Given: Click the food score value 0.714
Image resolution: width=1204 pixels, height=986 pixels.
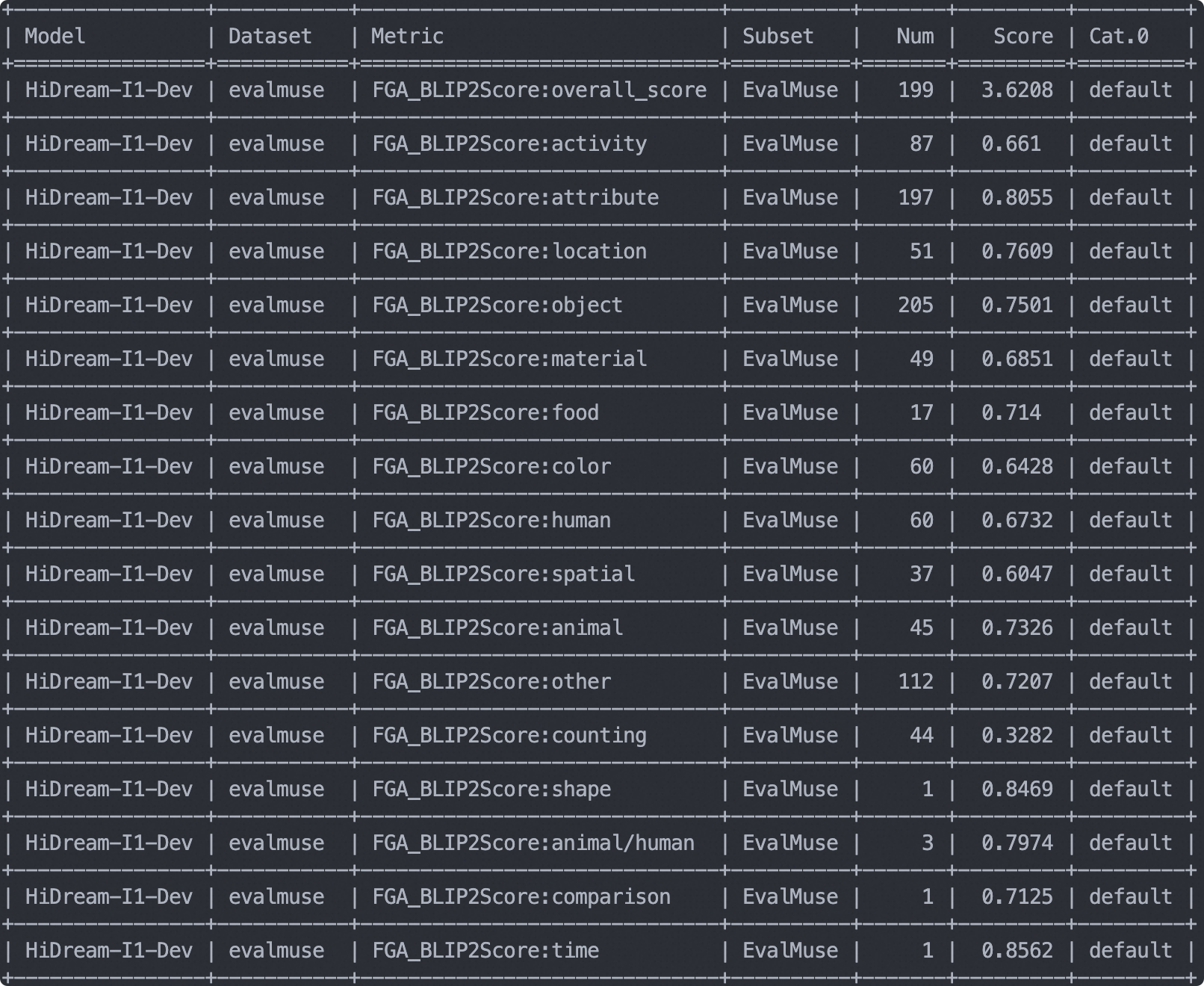Looking at the screenshot, I should pos(1011,413).
